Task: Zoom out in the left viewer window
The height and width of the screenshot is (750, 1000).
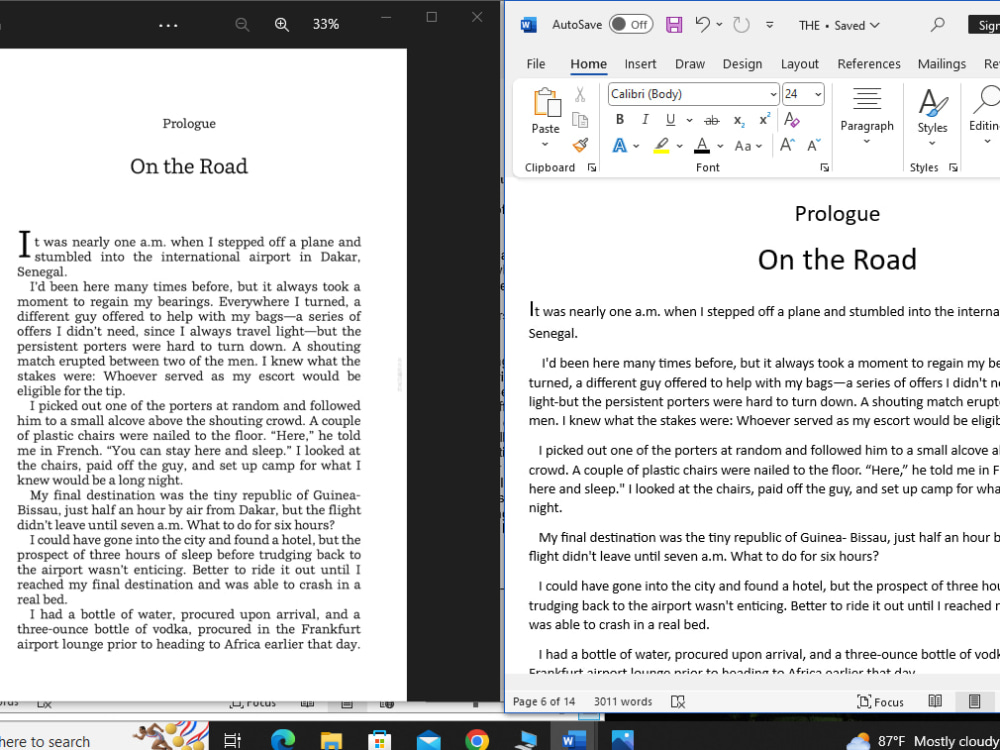Action: coord(242,25)
